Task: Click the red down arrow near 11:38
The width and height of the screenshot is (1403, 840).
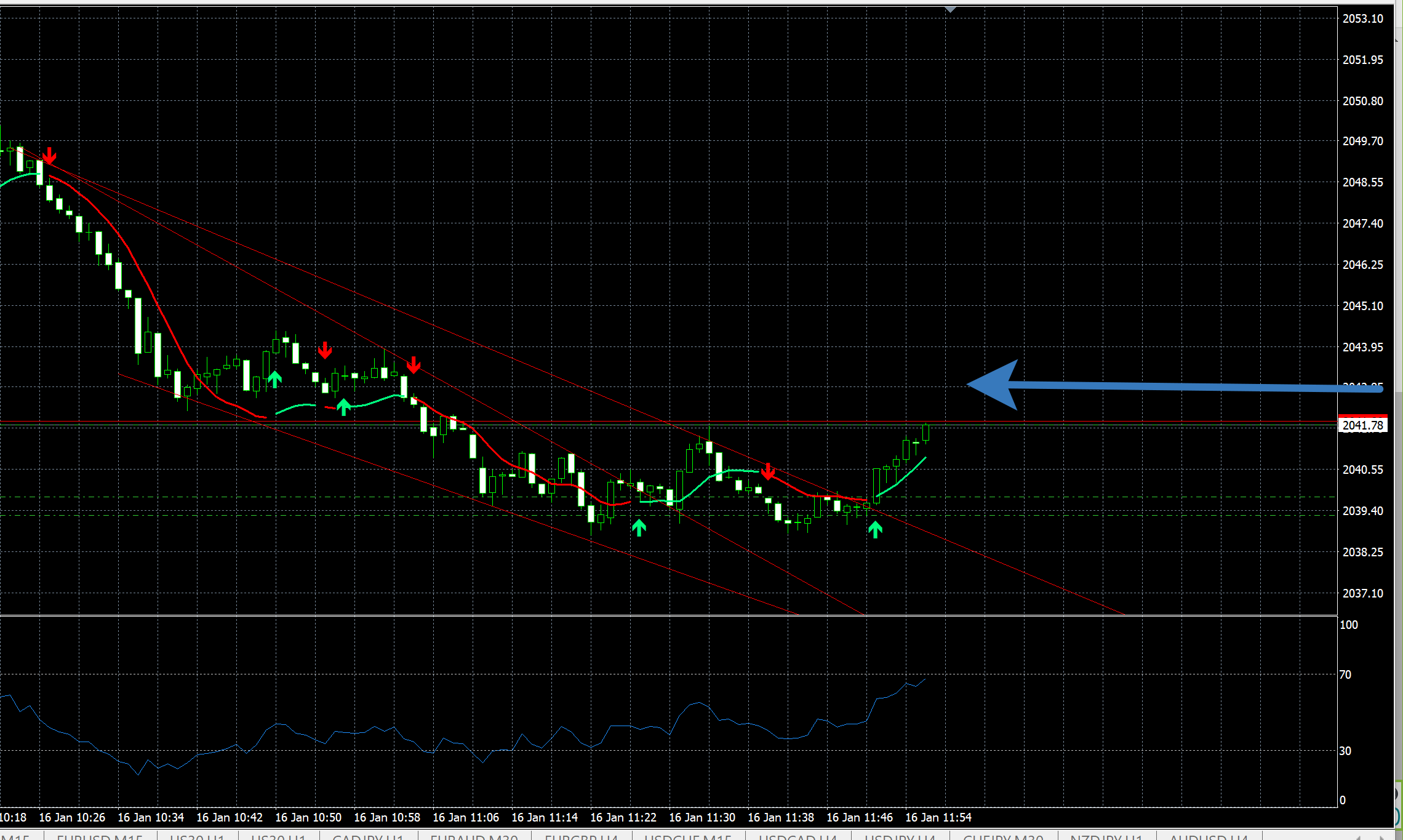Action: 768,471
